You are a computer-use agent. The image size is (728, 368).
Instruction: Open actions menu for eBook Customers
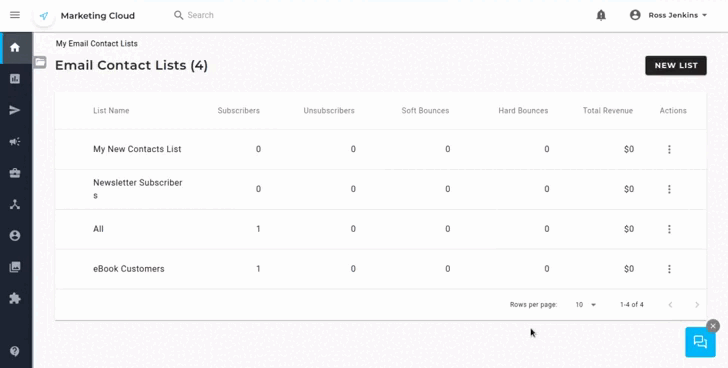(669, 269)
